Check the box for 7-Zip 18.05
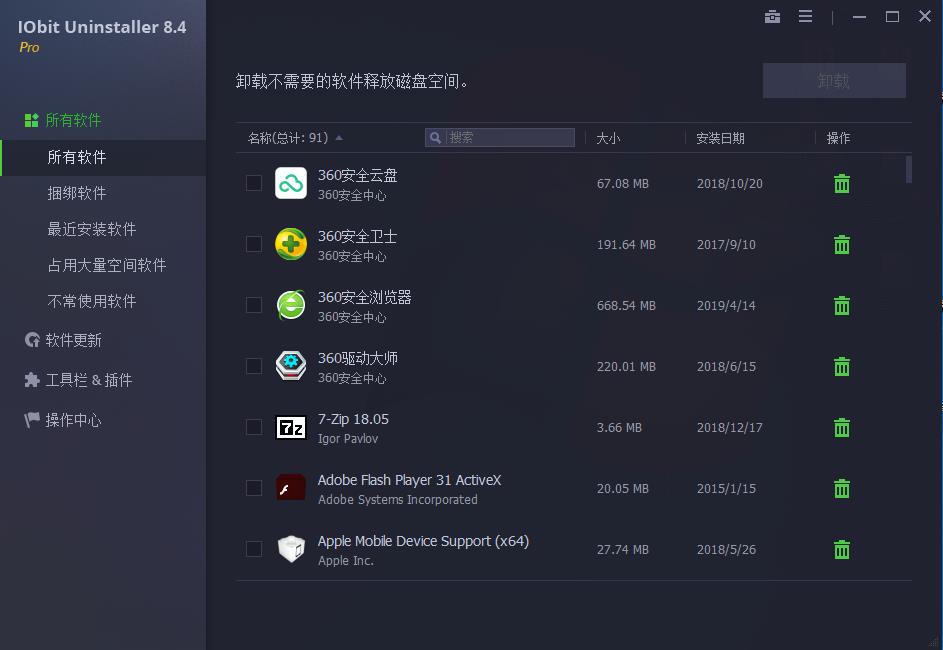The image size is (943, 650). coord(254,427)
